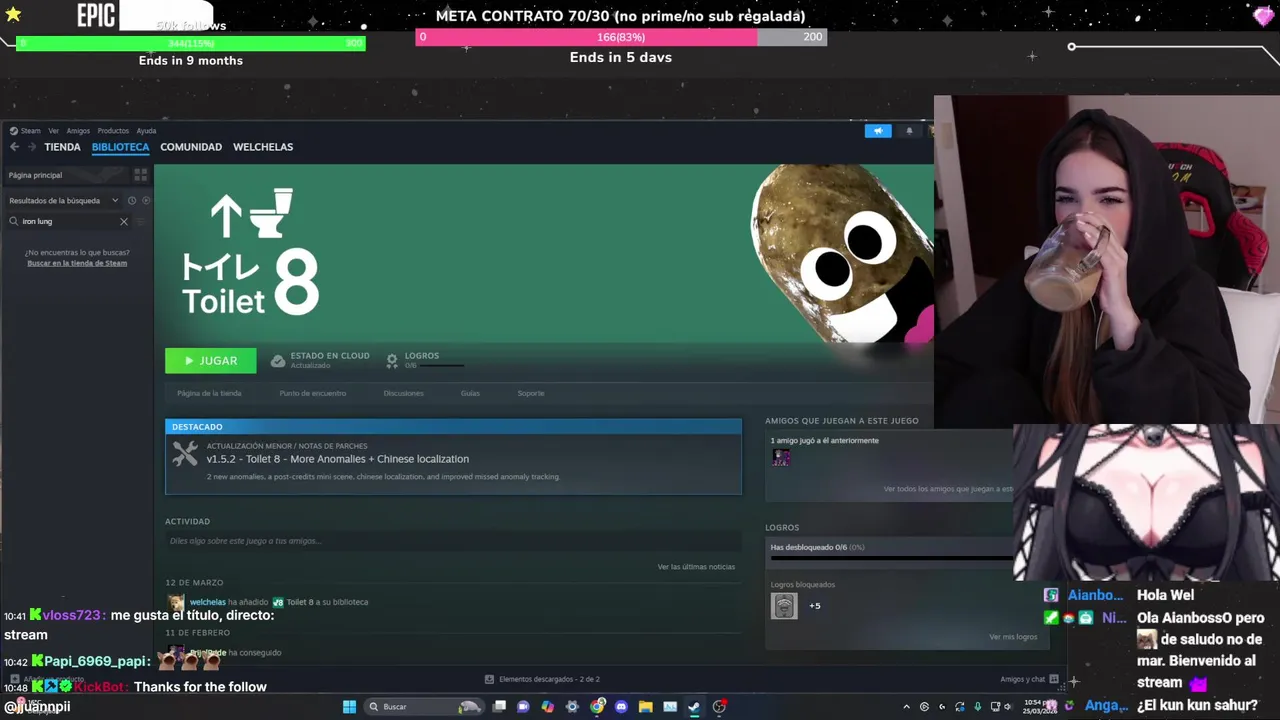This screenshot has height=720, width=1280.
Task: Open downloads status at bottom of Steam
Action: [543, 679]
